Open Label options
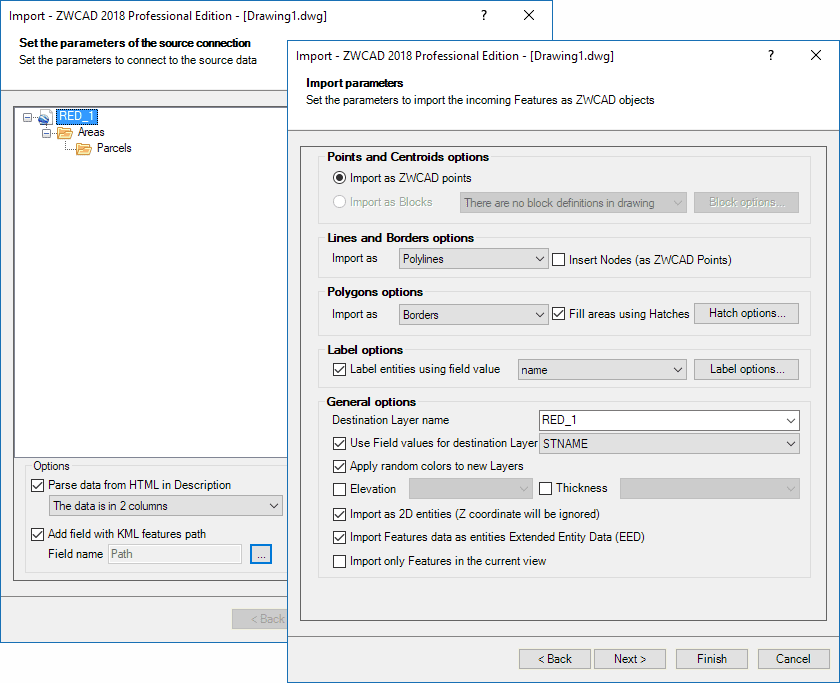This screenshot has height=683, width=840. (746, 369)
